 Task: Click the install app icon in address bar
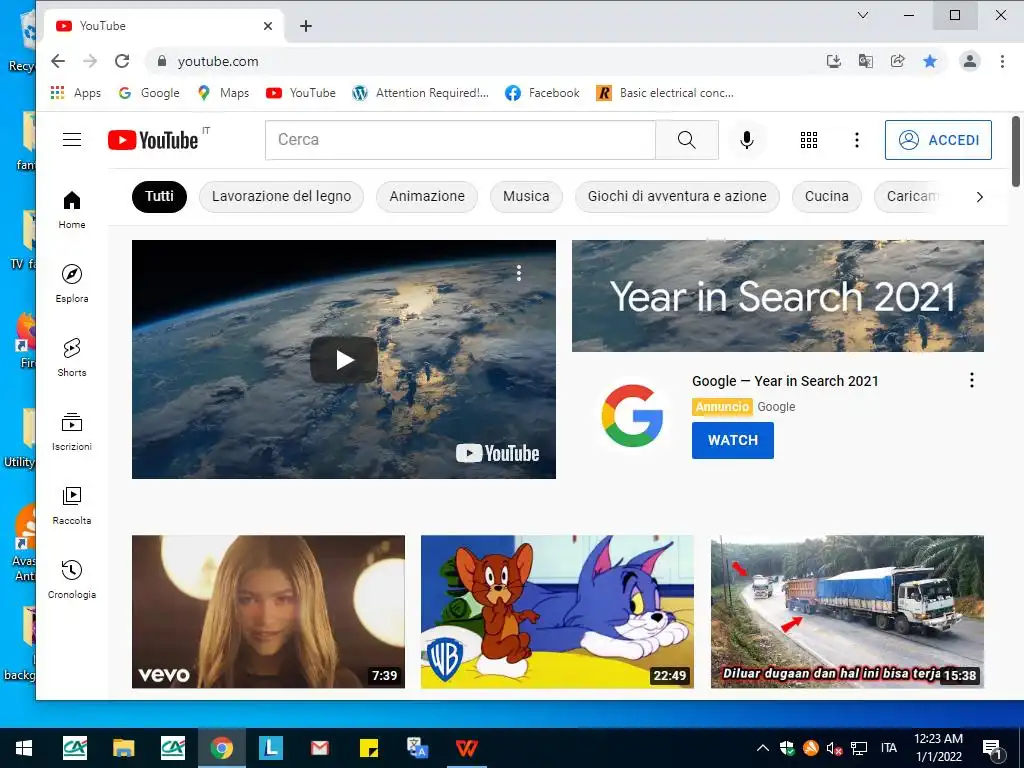tap(833, 61)
